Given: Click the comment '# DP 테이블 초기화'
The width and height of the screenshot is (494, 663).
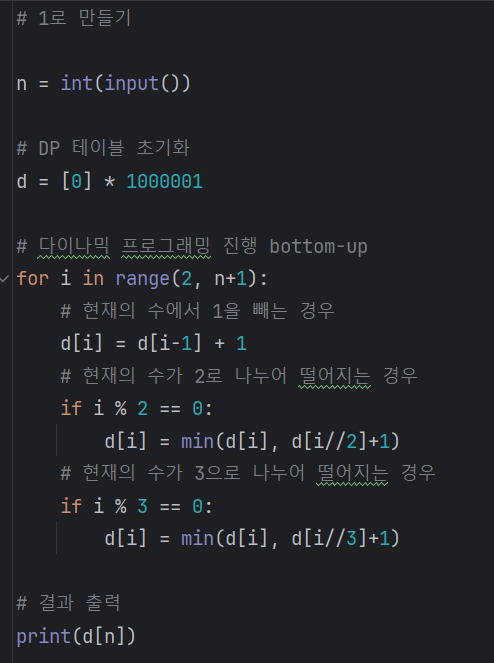Looking at the screenshot, I should 103,148.
